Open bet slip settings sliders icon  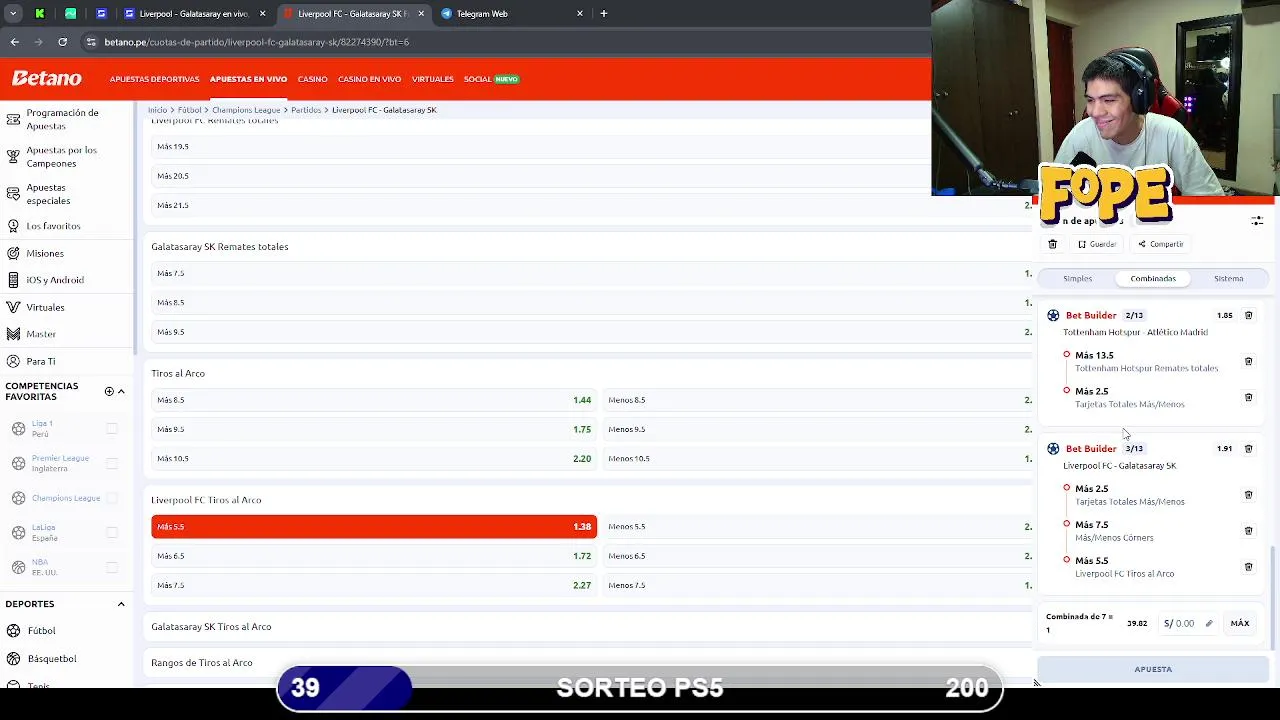[1257, 221]
